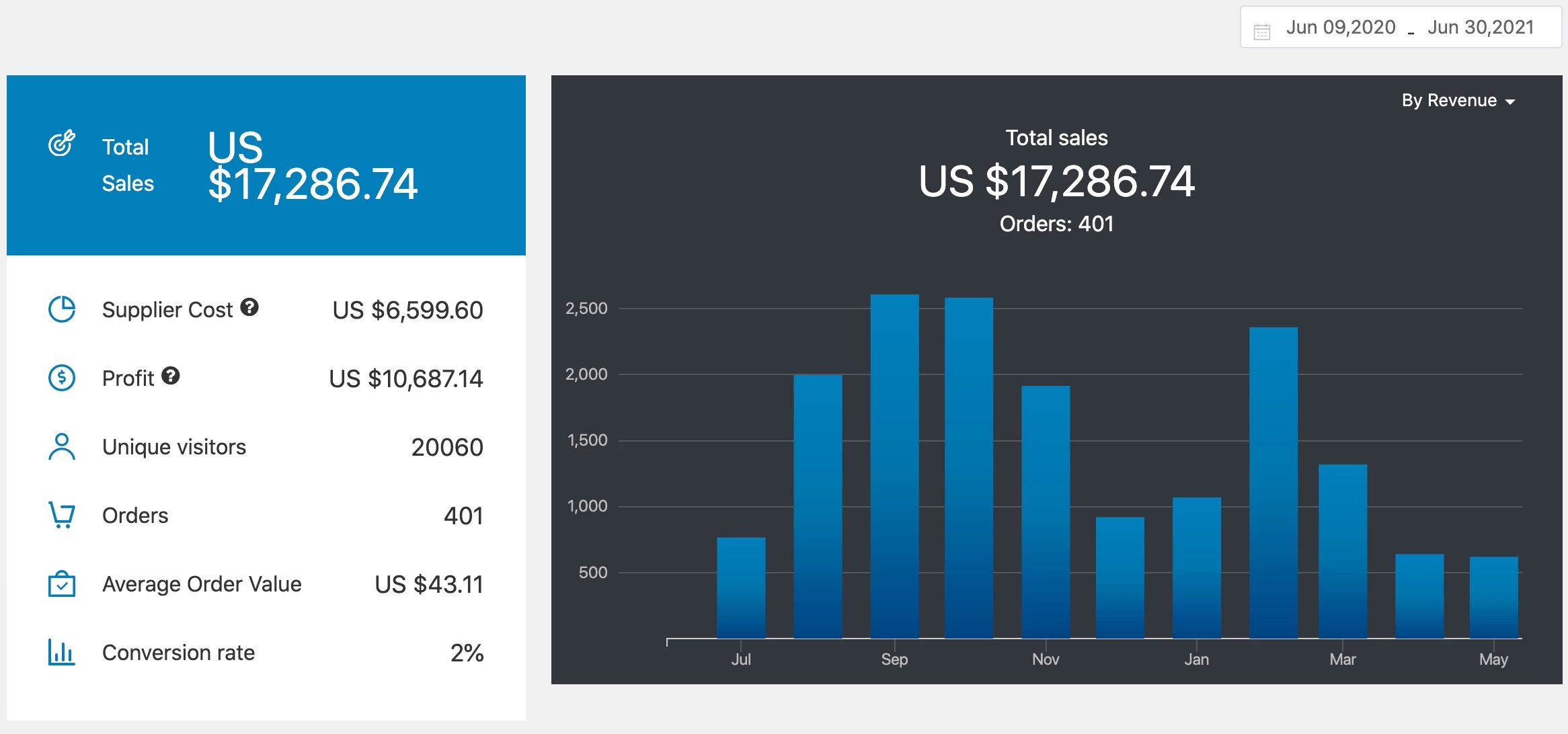
Task: Click the Nov x-axis label
Action: tap(1046, 659)
